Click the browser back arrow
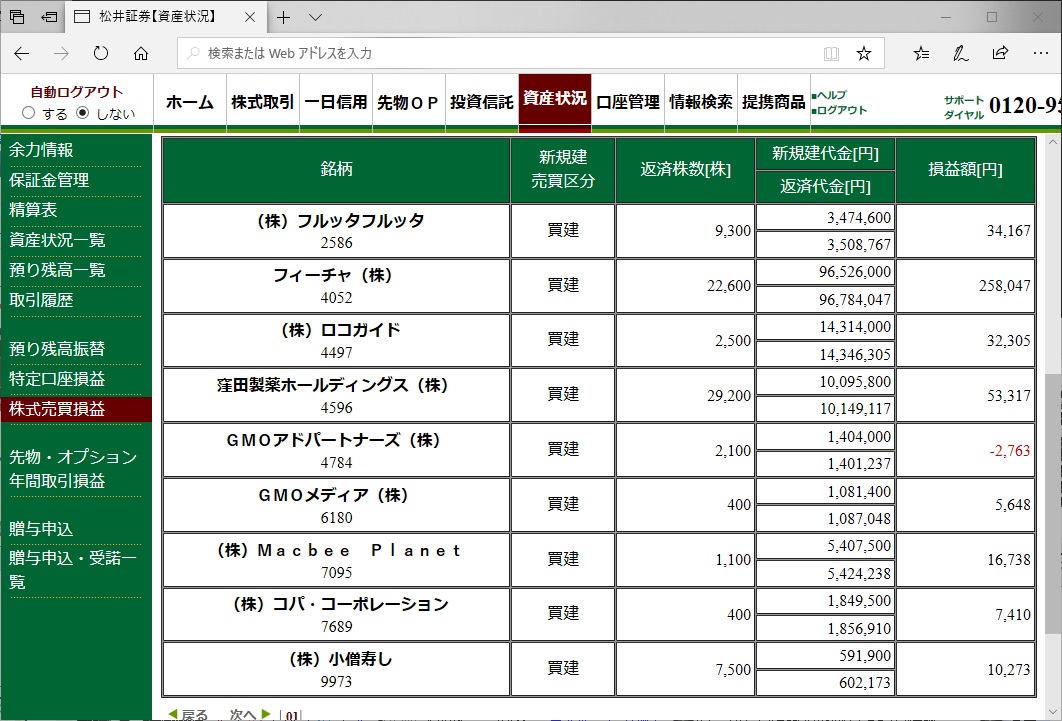The image size is (1062, 721). tap(22, 53)
